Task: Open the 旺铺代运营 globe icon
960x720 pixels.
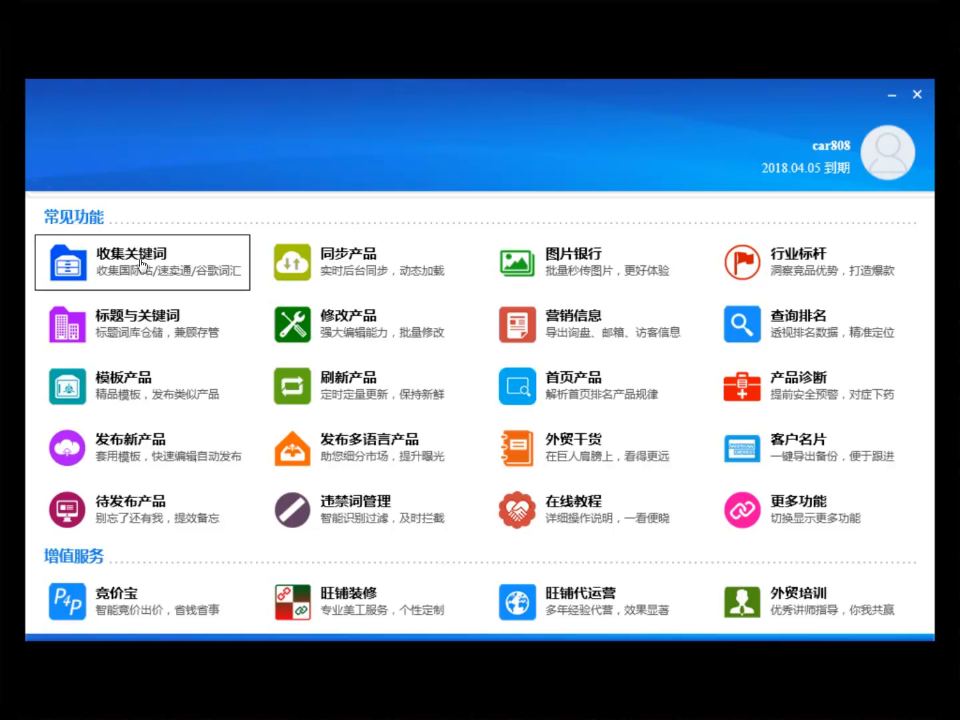Action: pos(517,601)
